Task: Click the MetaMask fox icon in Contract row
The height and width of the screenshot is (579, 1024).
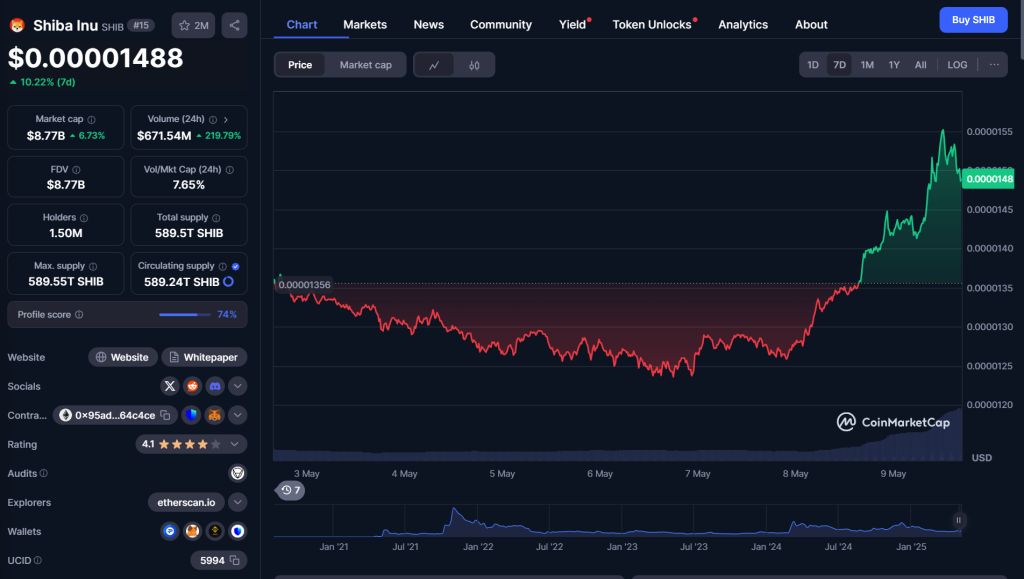Action: coord(214,415)
